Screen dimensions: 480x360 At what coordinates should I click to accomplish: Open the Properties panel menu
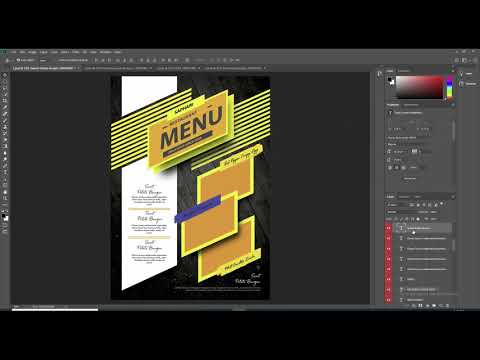click(453, 105)
